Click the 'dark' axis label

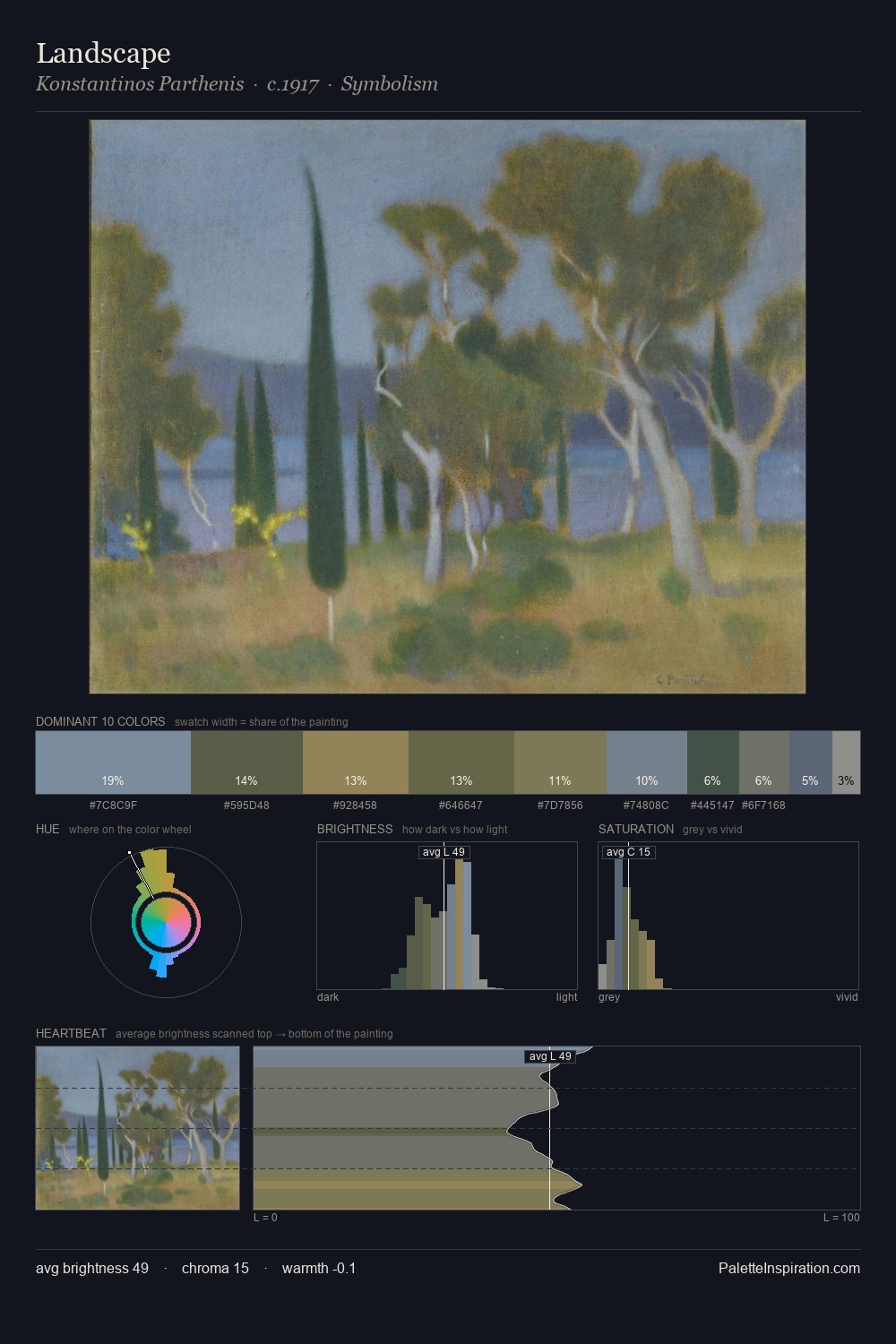point(328,997)
